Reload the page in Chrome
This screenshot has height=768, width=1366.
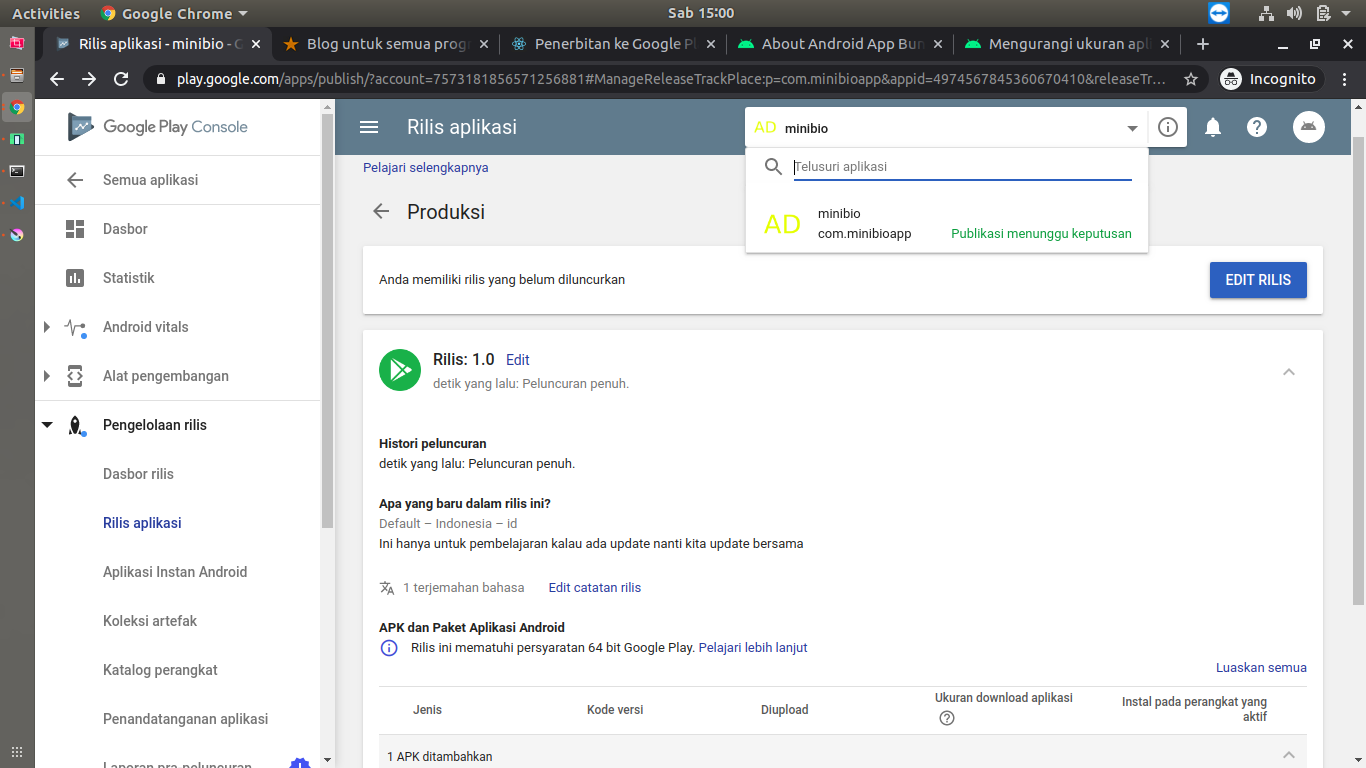coord(121,79)
